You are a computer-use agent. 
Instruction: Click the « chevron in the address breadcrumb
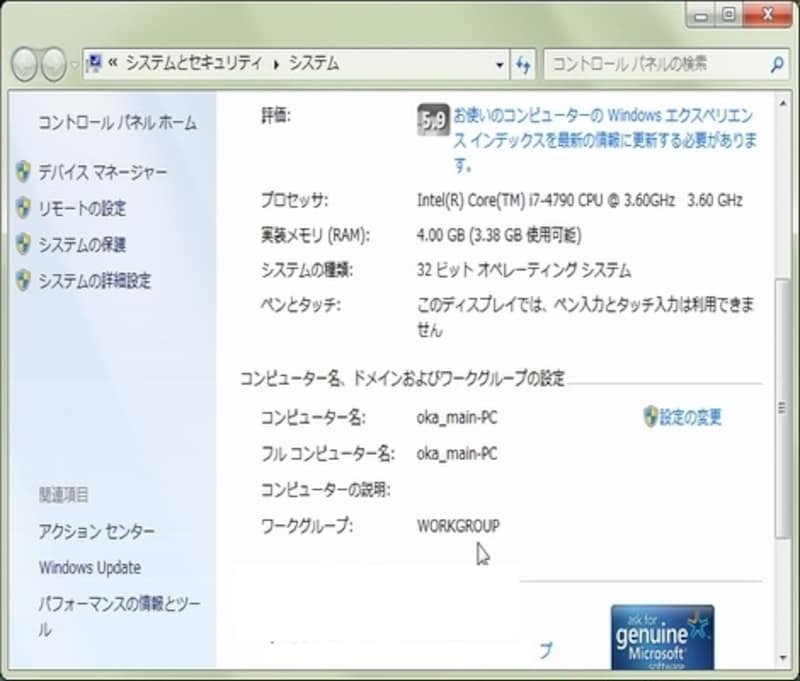point(113,63)
